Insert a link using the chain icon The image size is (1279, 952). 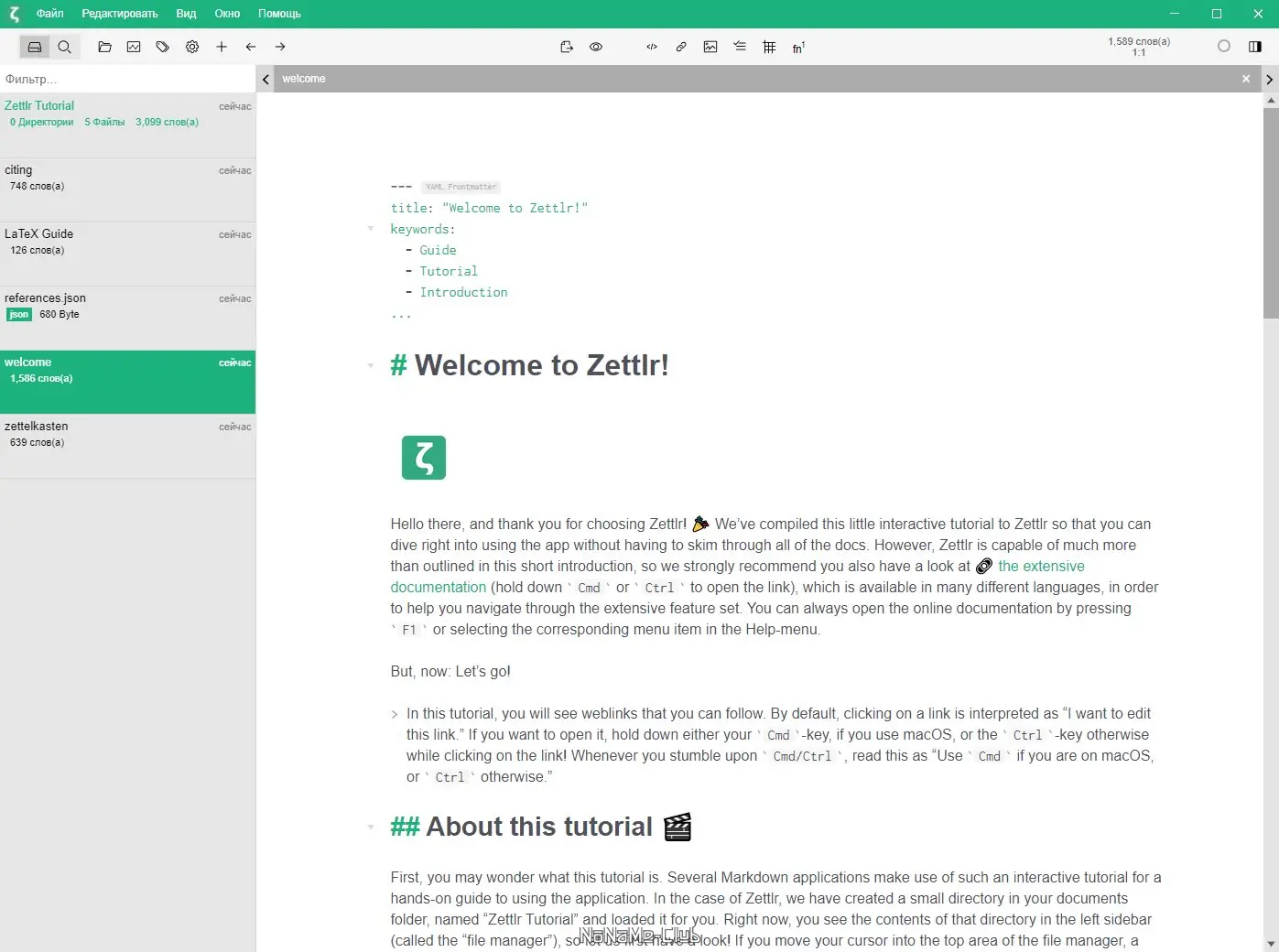click(x=681, y=47)
